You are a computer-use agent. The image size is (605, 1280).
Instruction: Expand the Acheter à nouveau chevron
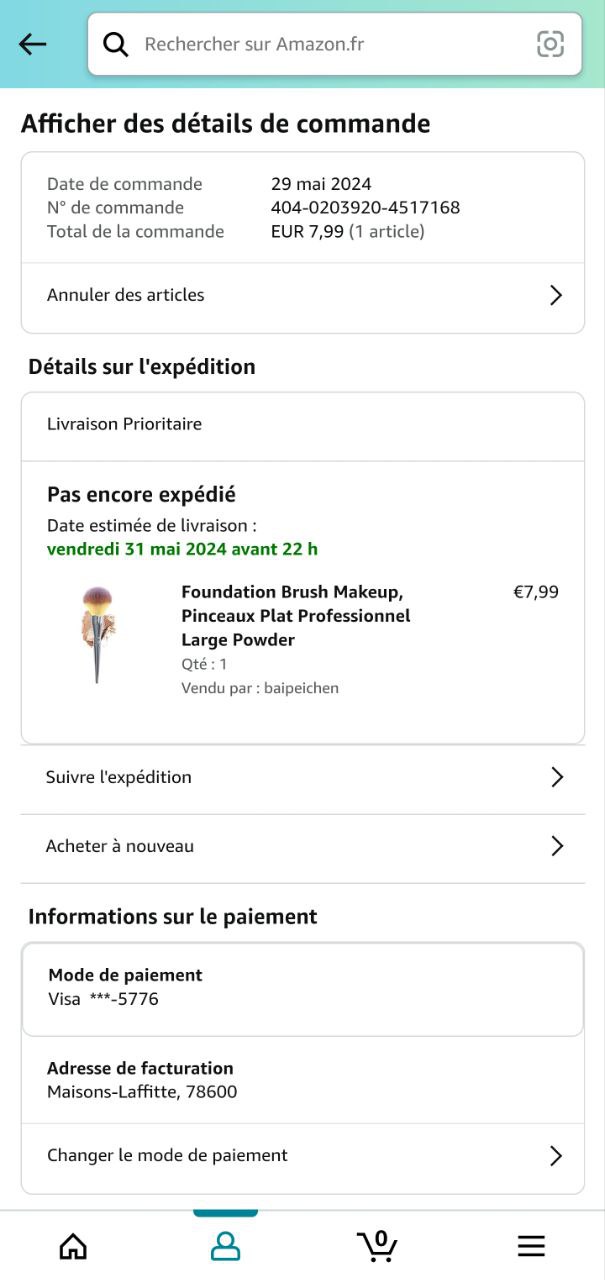pyautogui.click(x=557, y=846)
